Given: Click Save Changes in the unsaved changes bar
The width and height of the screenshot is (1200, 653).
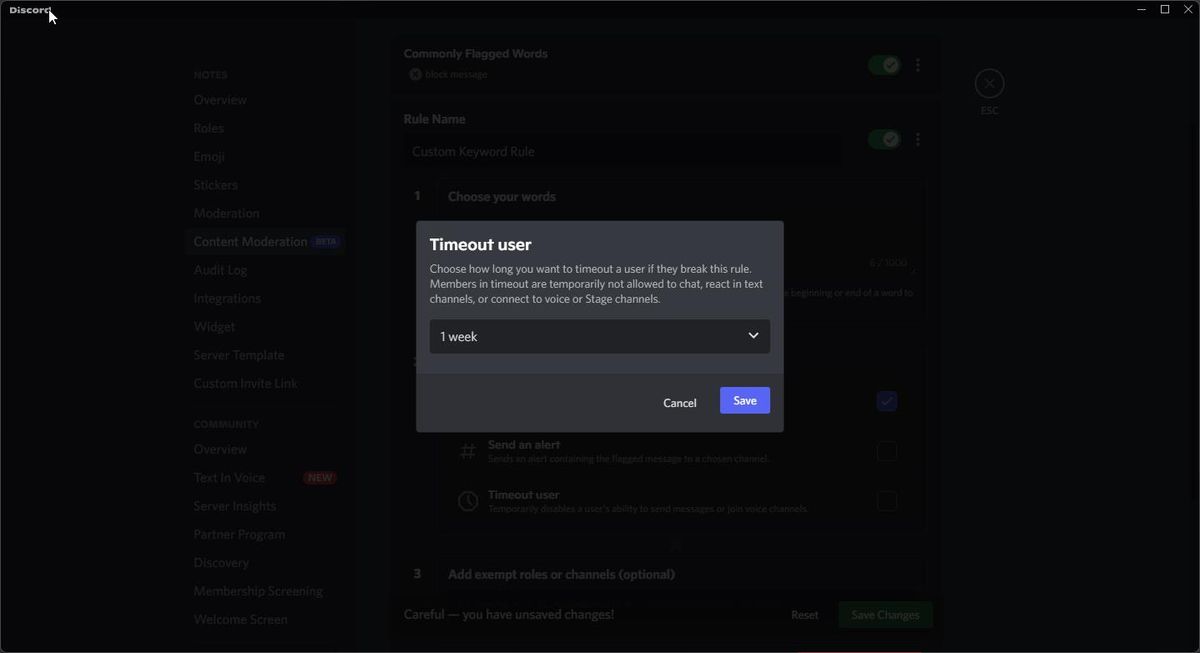Looking at the screenshot, I should point(884,614).
